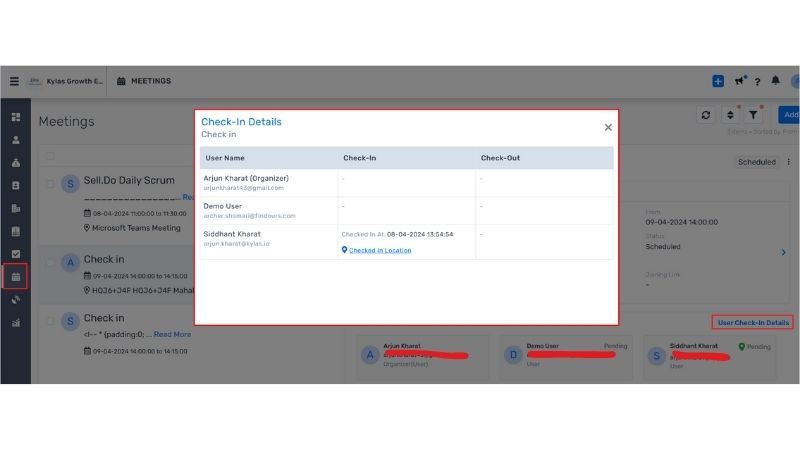Click check-in time 08-04-2024 13:54:54
Screen dimensions: 800x450
coord(420,234)
